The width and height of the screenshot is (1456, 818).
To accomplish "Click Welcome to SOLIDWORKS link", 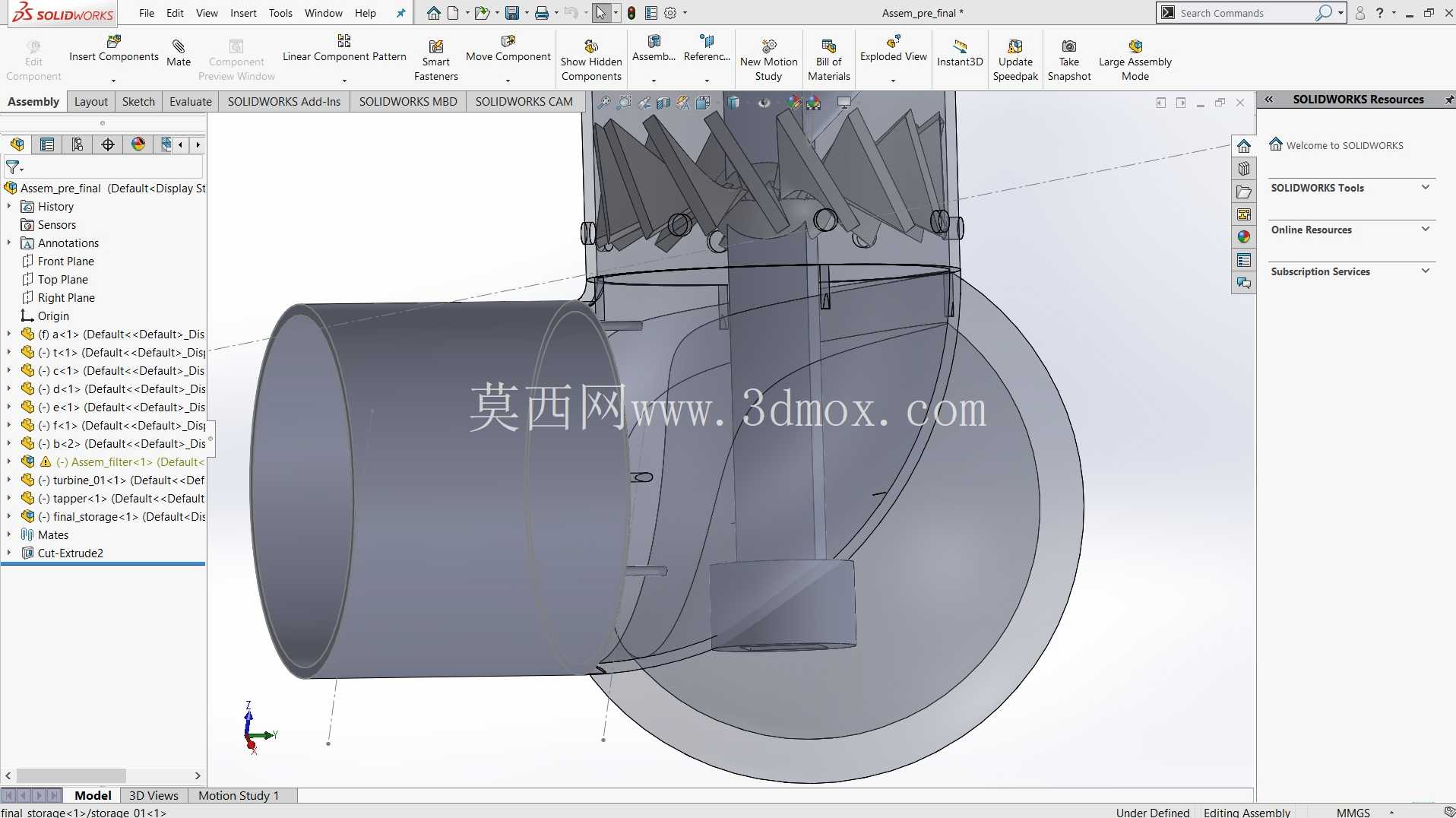I will click(1344, 145).
